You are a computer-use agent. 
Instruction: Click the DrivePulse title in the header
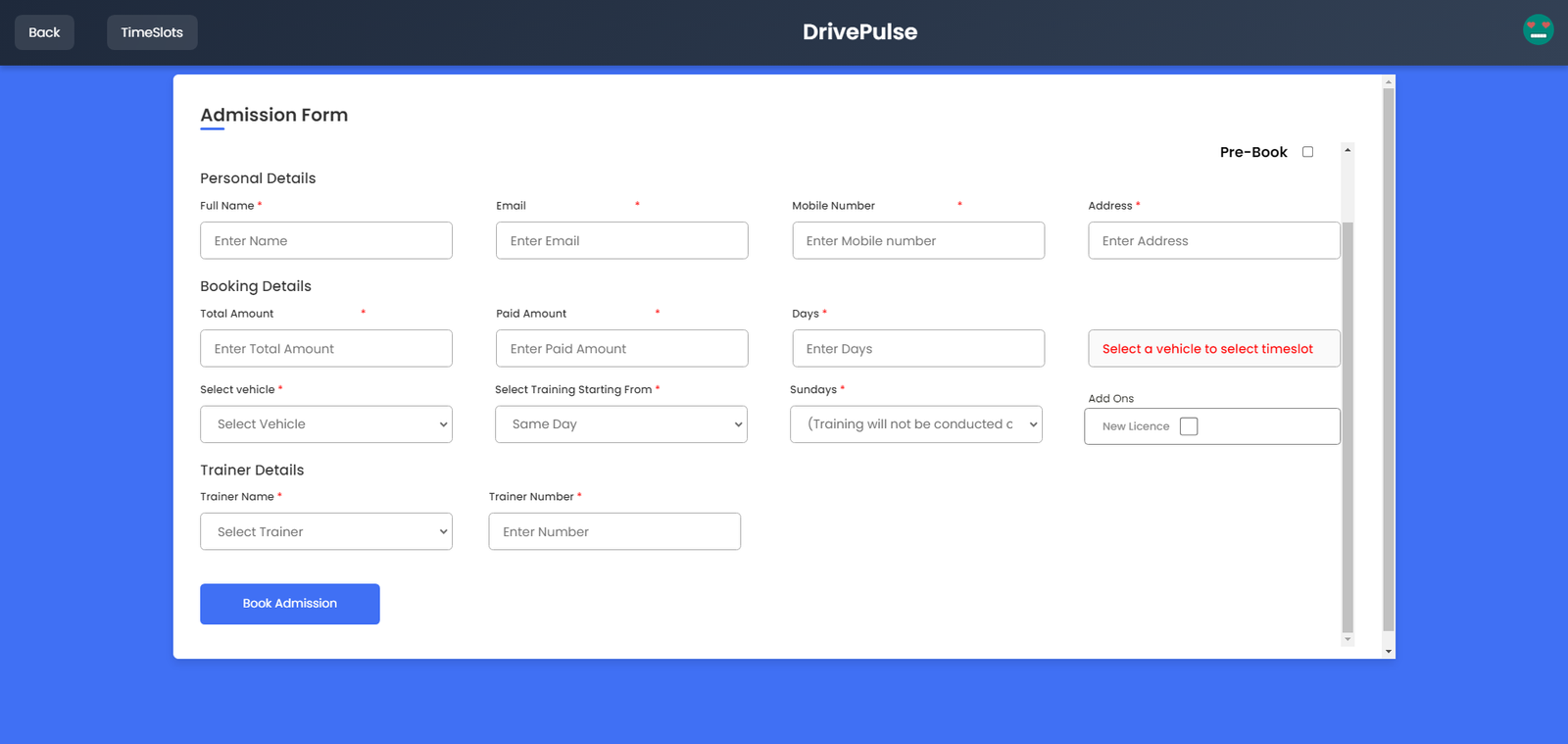pos(859,31)
